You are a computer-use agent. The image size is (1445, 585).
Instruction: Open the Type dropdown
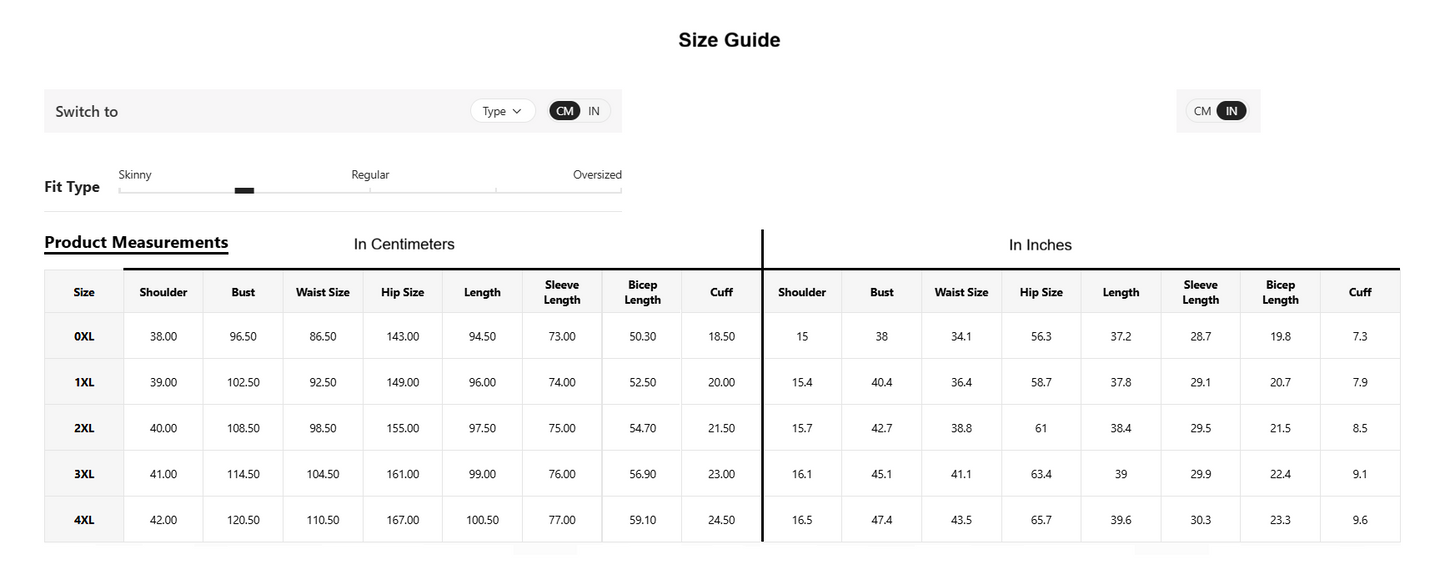tap(502, 111)
